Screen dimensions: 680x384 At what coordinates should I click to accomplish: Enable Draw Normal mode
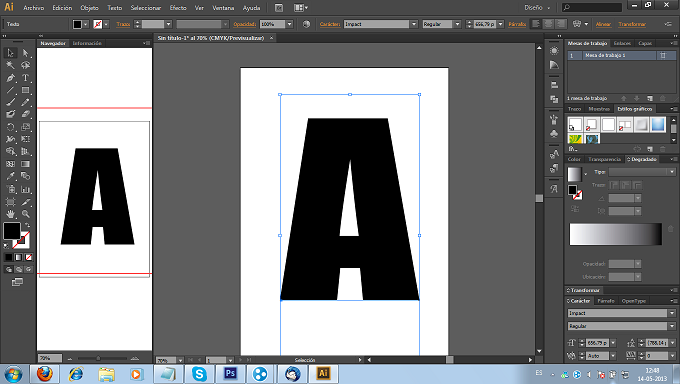[9, 269]
